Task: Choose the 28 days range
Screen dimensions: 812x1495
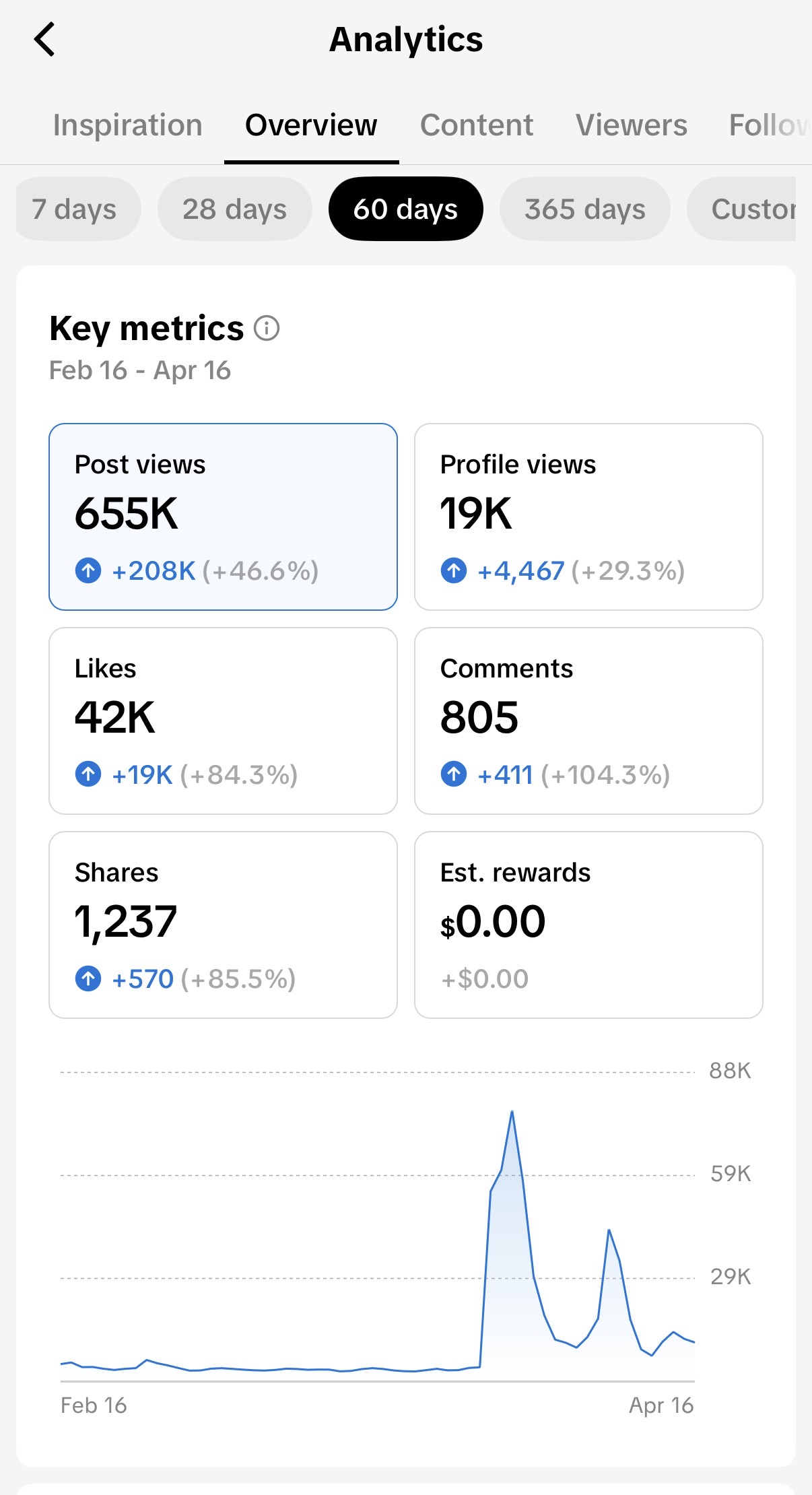Action: click(x=235, y=209)
